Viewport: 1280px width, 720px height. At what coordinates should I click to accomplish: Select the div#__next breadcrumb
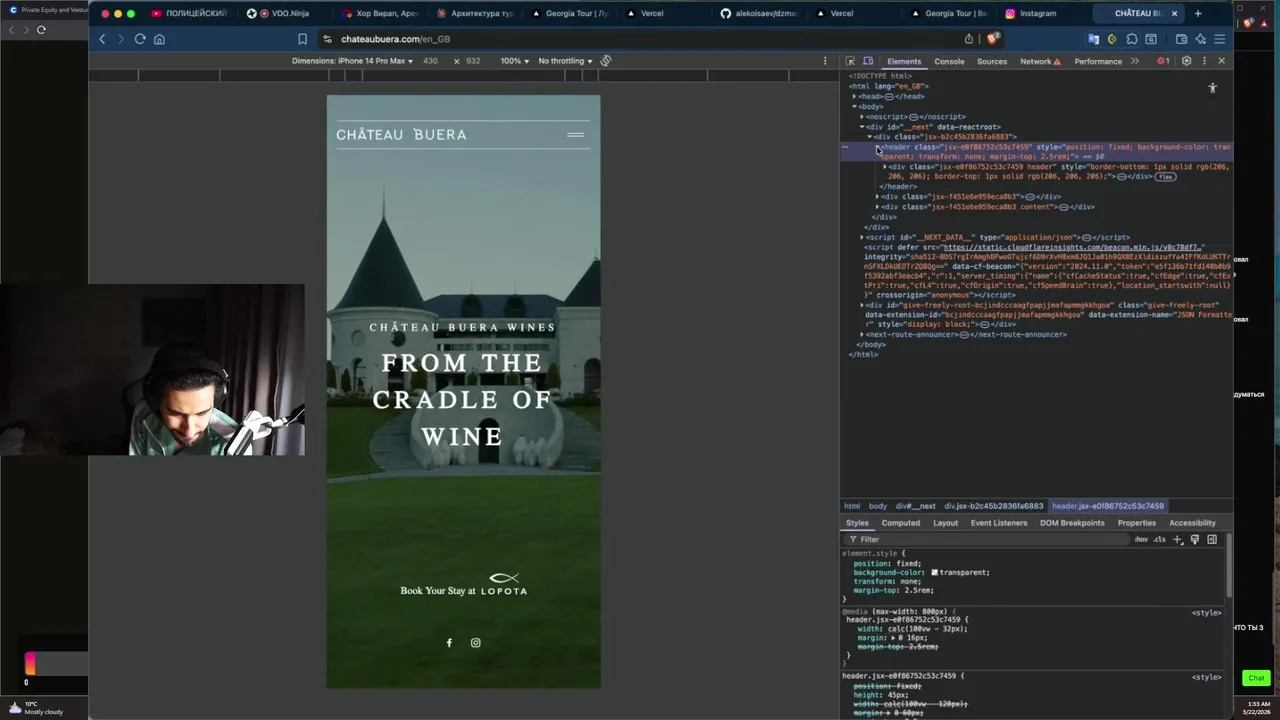click(x=915, y=506)
